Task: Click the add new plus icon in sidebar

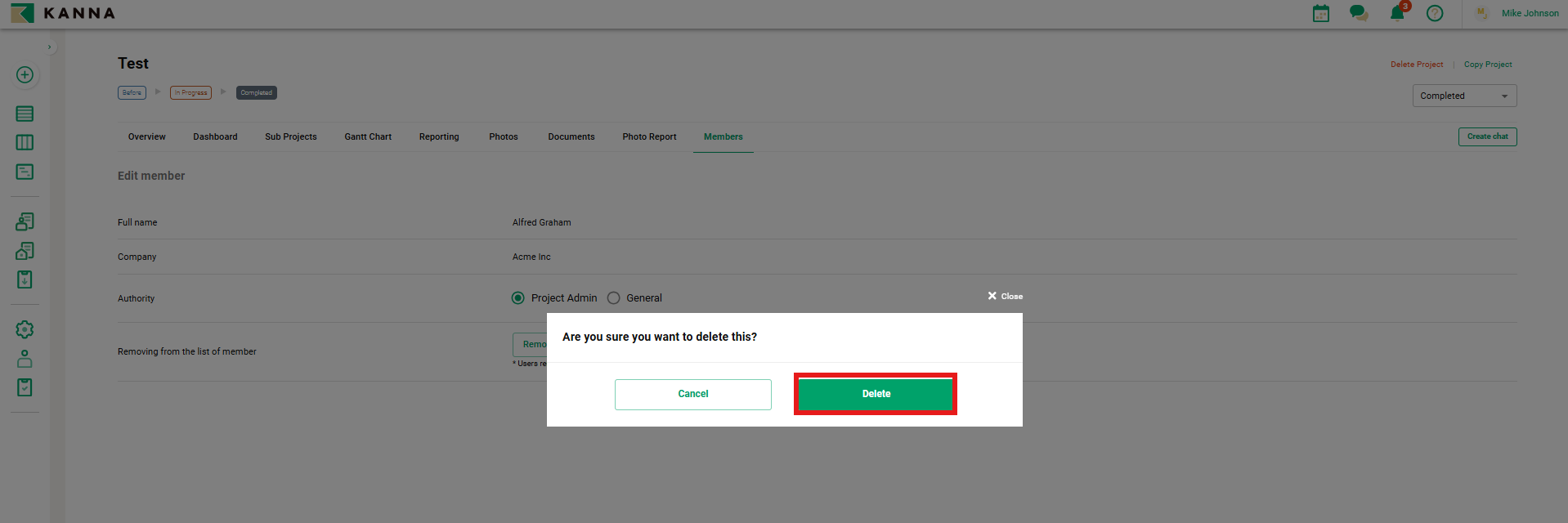Action: [x=25, y=75]
